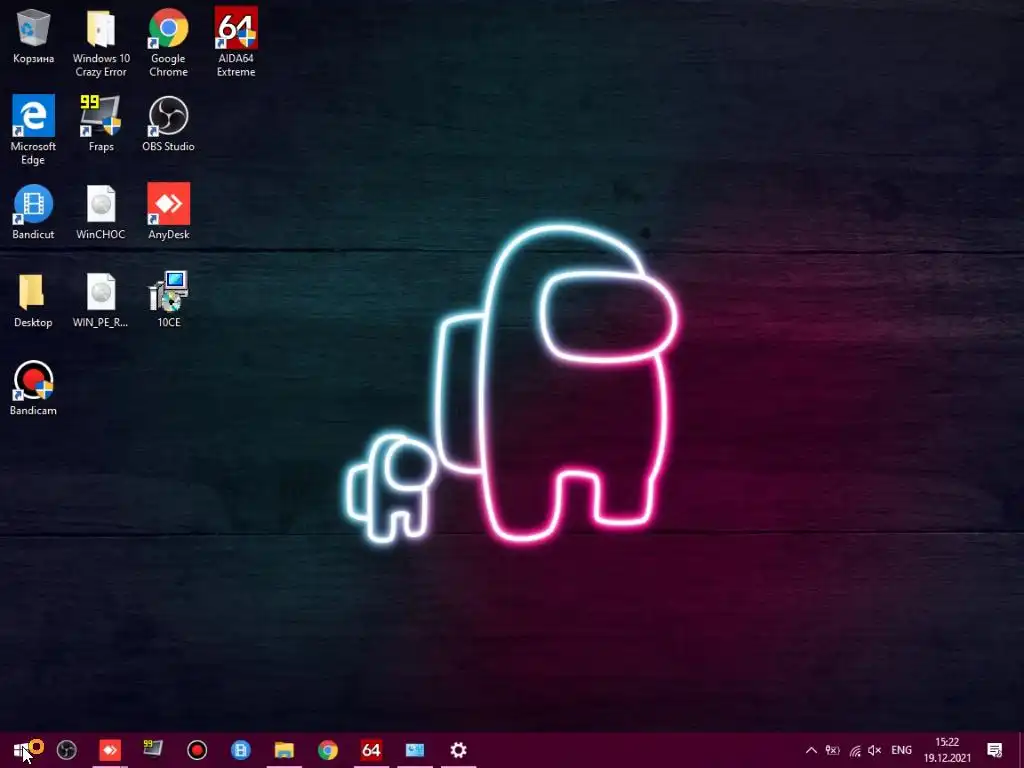The width and height of the screenshot is (1024, 768).
Task: Open Bandicam recorder from the taskbar
Action: (x=197, y=750)
